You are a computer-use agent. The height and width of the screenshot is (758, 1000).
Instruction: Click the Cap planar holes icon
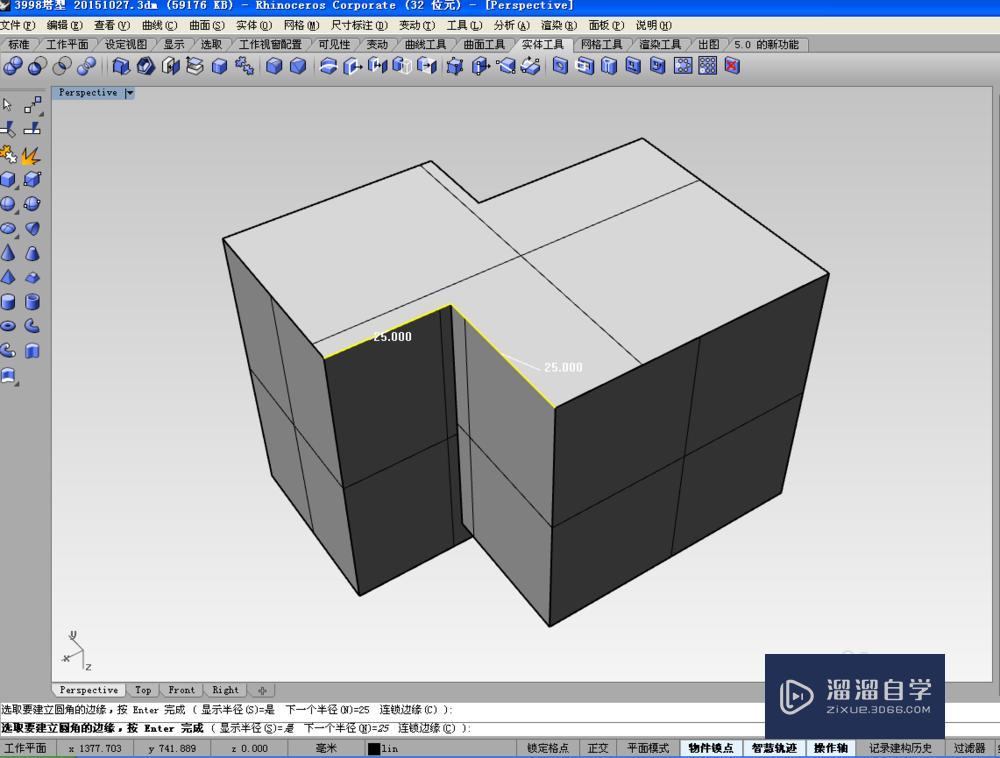pos(170,66)
